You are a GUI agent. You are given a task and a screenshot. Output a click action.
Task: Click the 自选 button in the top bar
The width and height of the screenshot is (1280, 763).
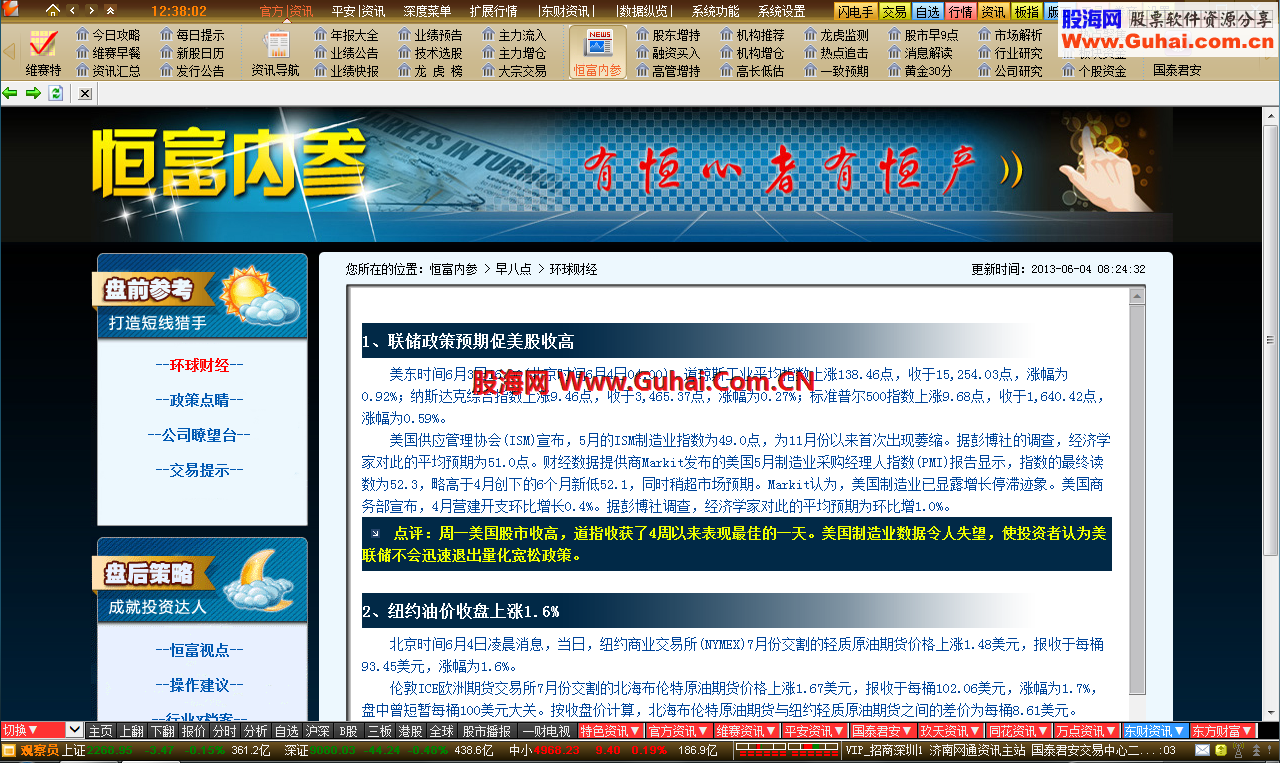click(x=928, y=11)
